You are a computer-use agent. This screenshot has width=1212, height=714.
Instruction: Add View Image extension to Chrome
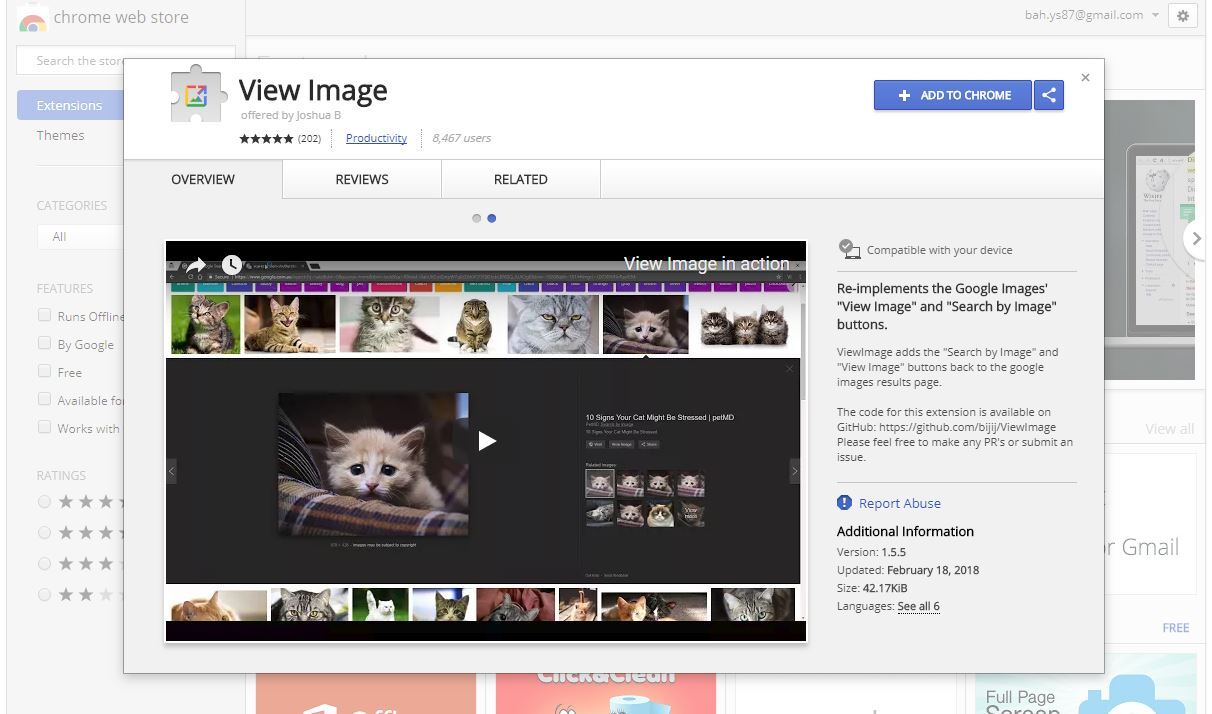point(954,95)
